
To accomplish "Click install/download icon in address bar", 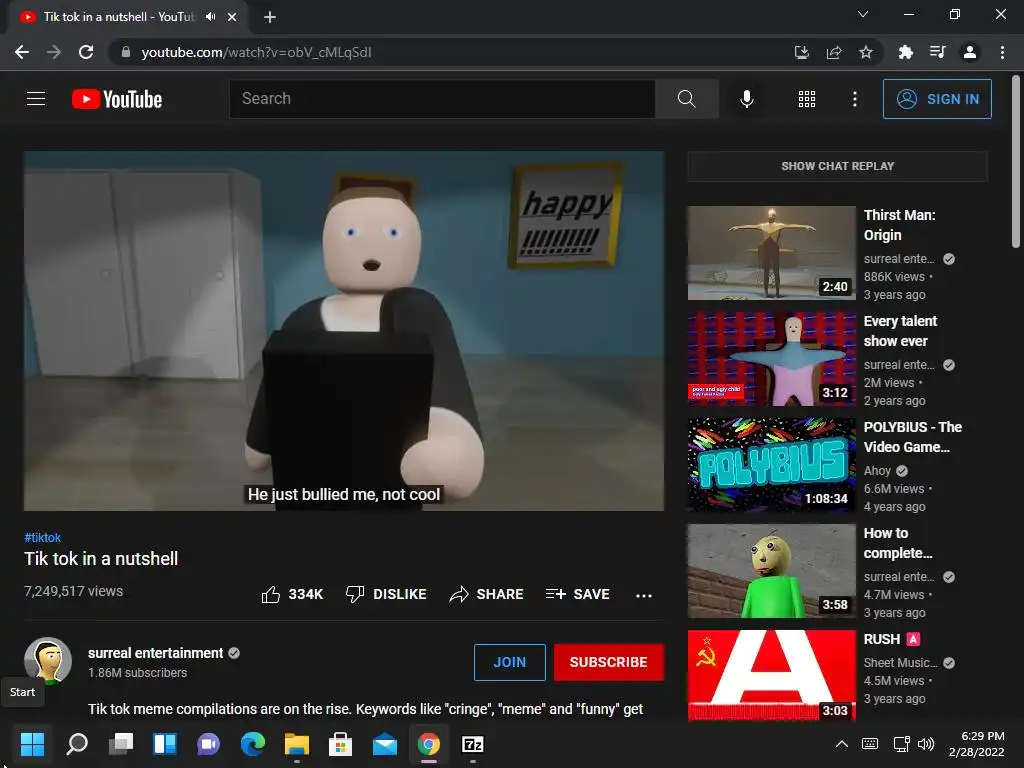I will 801,52.
